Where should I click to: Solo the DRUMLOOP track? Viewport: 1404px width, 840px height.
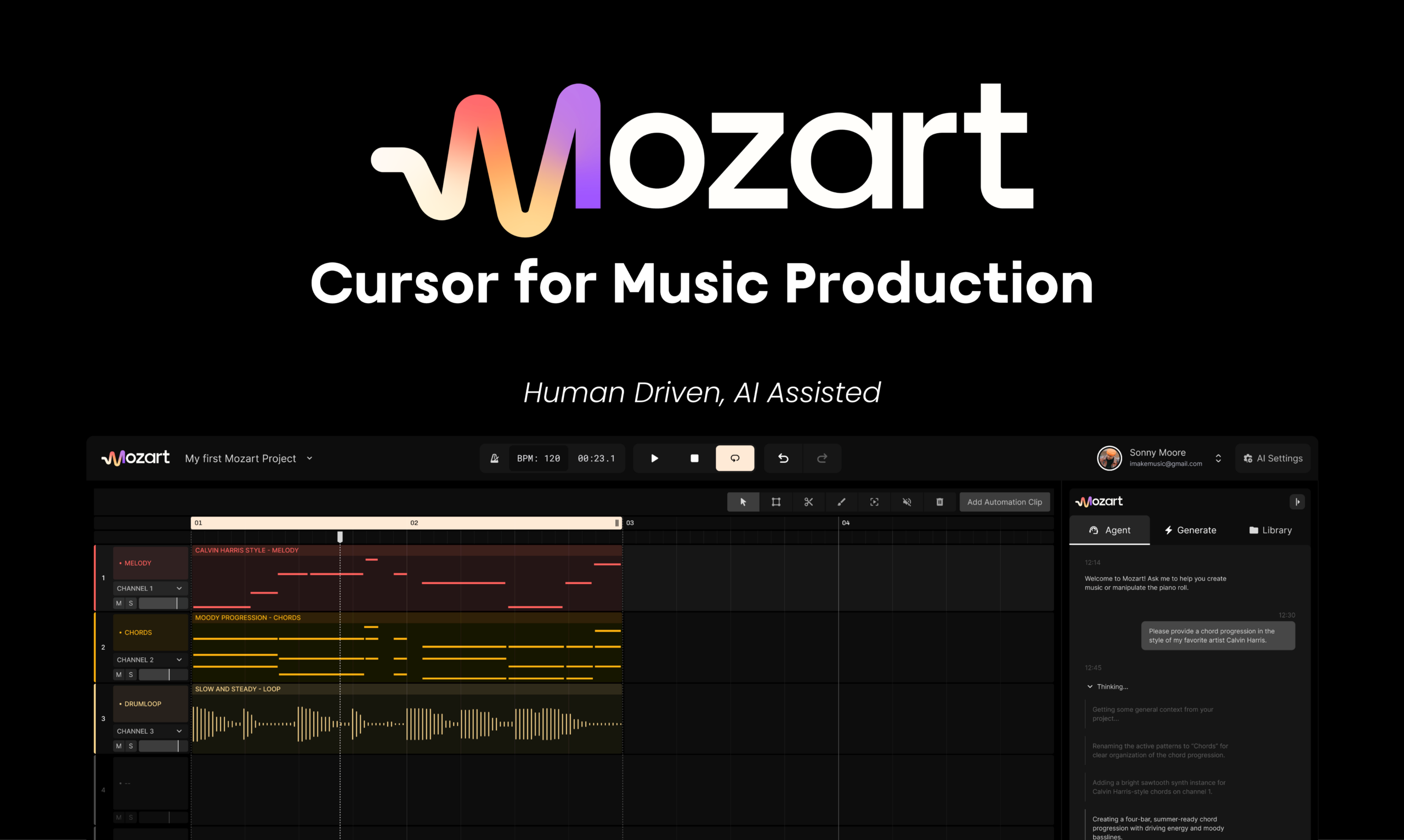[131, 746]
